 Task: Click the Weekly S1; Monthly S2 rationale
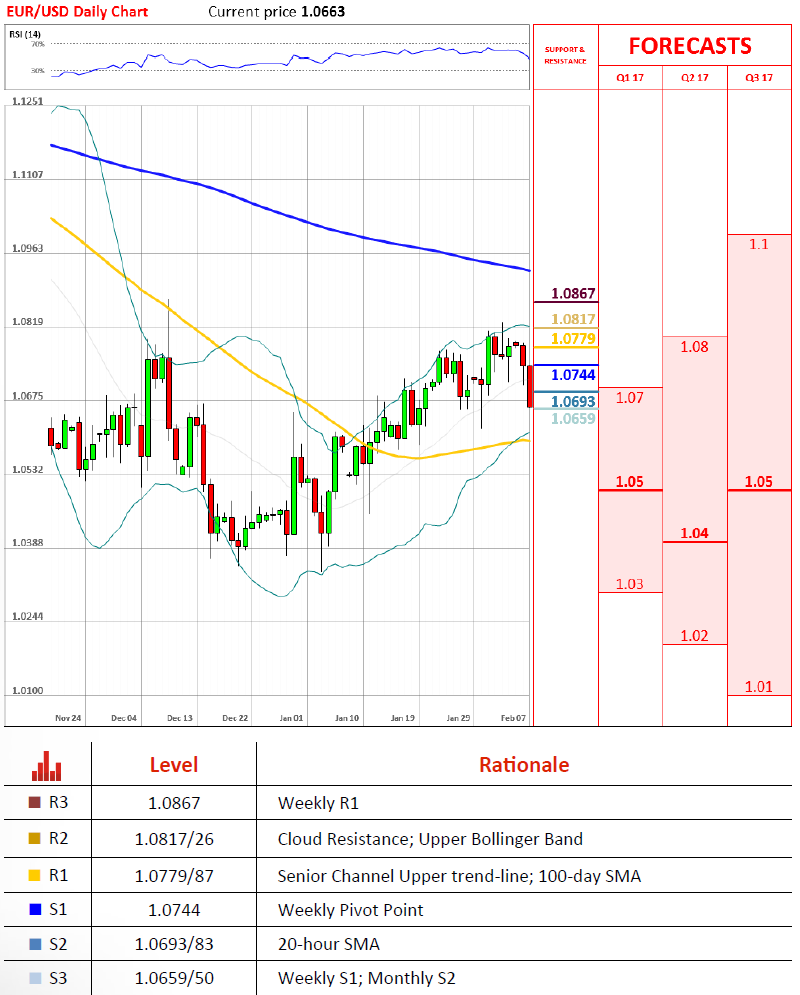click(x=367, y=978)
